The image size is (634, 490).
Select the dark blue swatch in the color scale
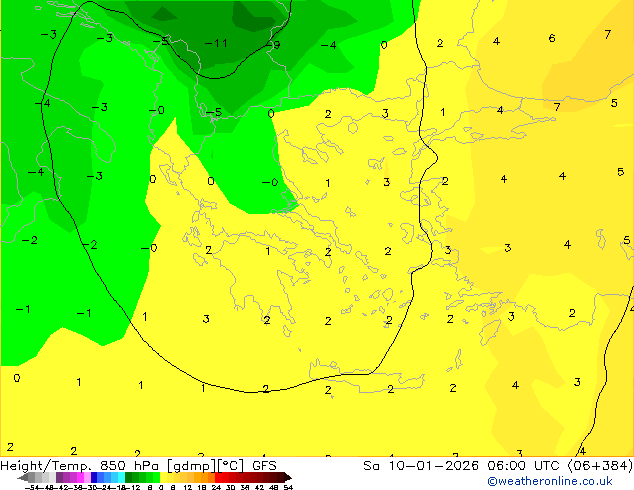click(x=94, y=477)
